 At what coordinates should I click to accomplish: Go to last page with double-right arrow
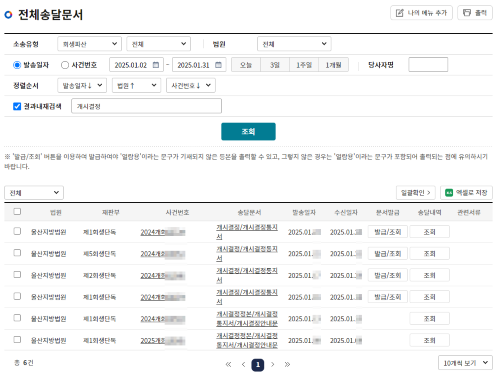pos(287,364)
